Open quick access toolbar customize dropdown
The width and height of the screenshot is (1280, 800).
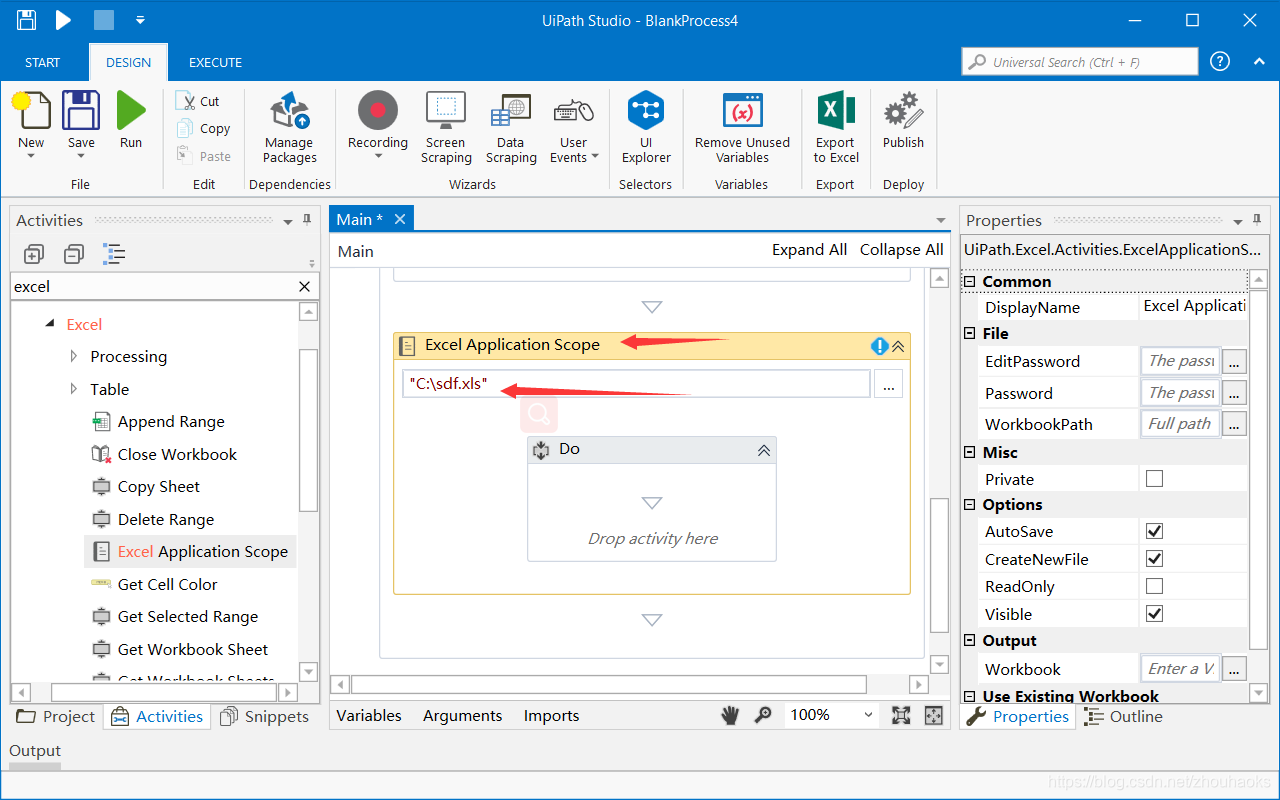pyautogui.click(x=140, y=20)
